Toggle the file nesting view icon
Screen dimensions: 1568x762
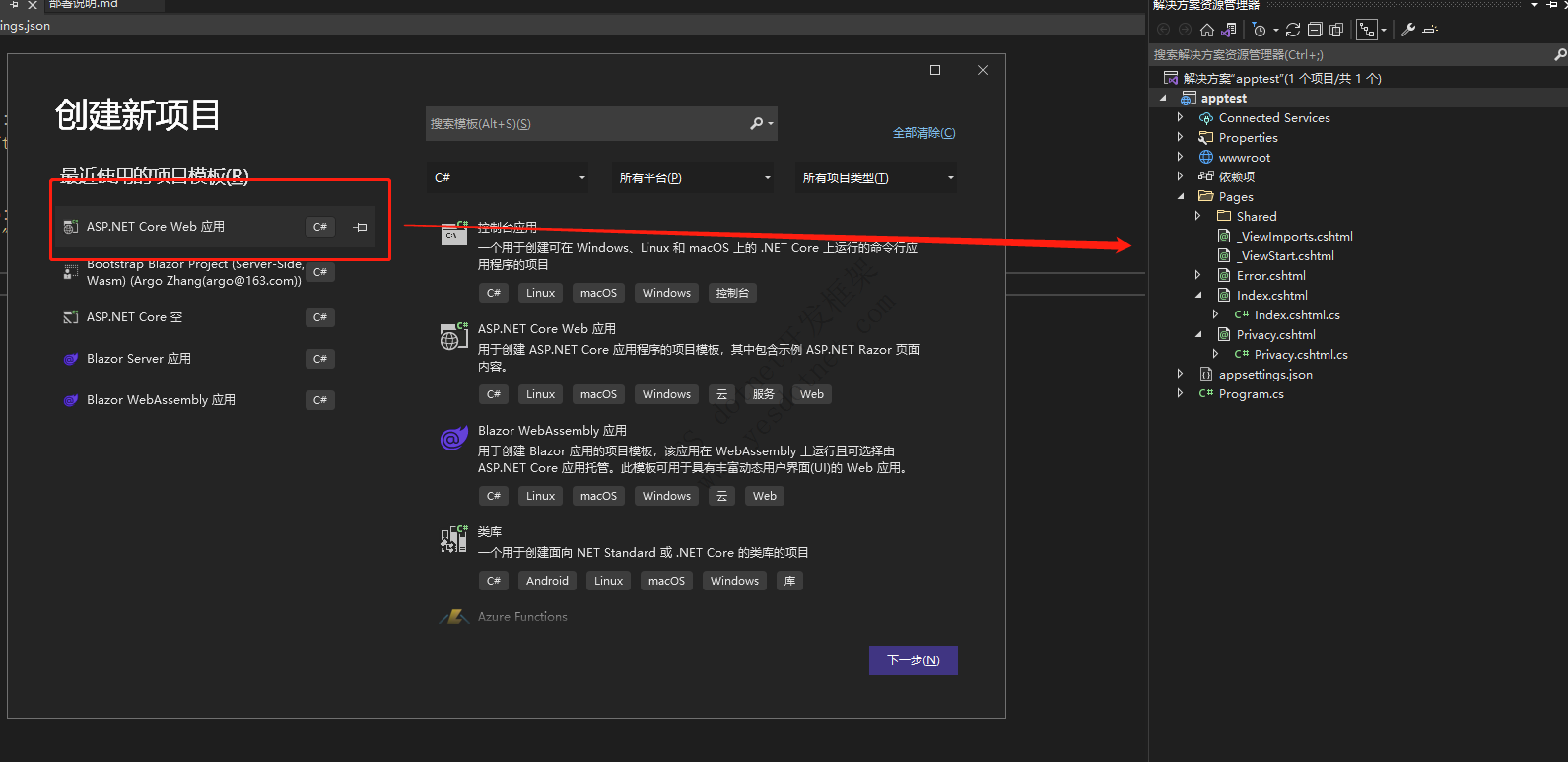tap(1366, 30)
